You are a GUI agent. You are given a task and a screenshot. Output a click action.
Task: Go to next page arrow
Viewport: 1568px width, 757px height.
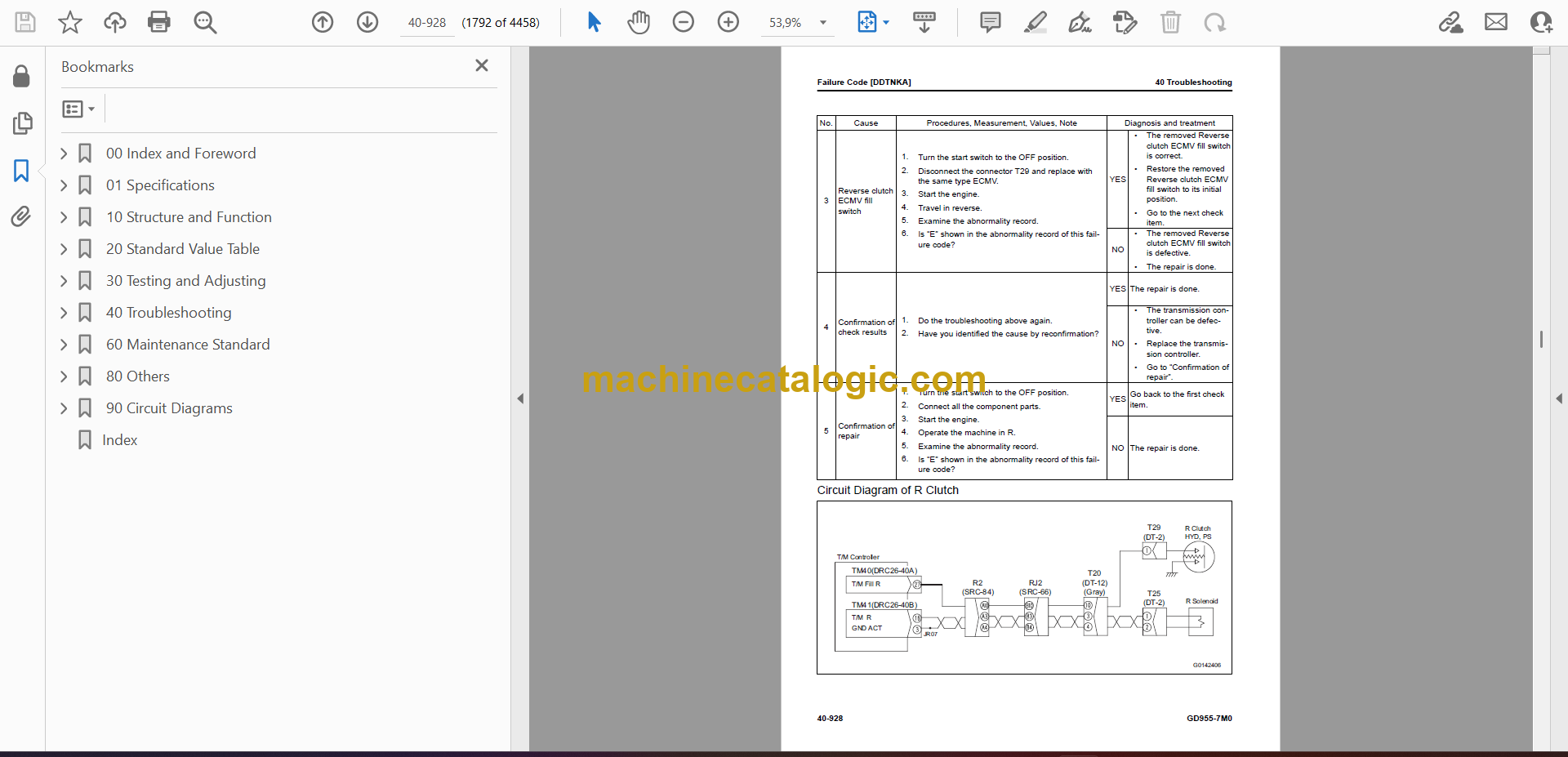(x=367, y=22)
